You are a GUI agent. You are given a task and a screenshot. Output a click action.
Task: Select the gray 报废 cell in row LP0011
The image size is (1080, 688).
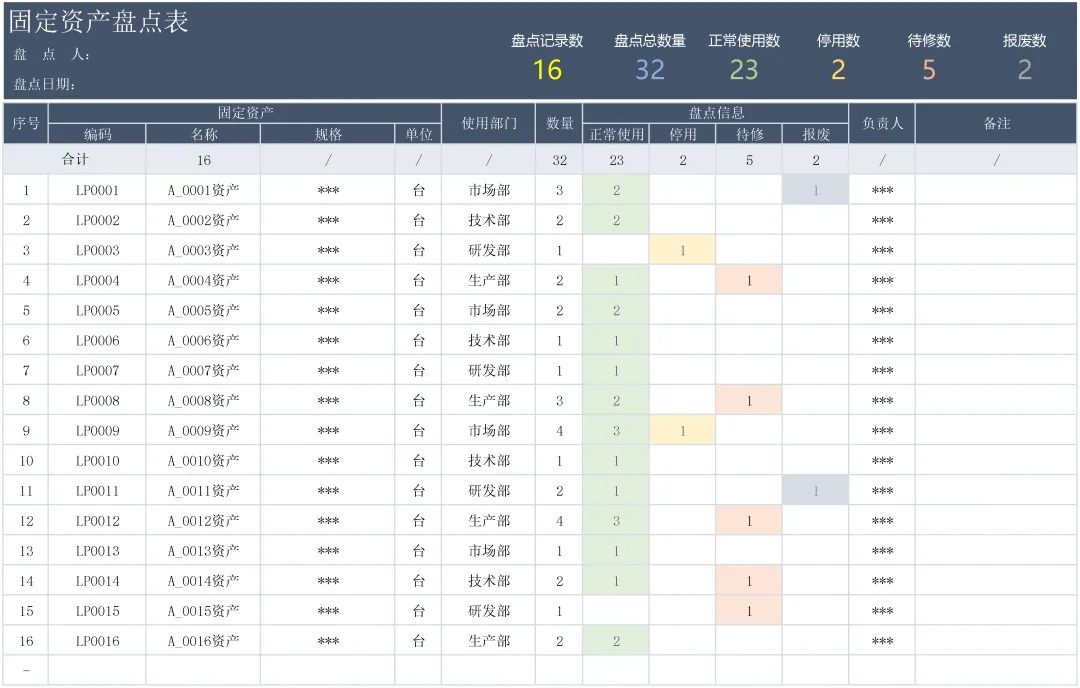click(816, 491)
